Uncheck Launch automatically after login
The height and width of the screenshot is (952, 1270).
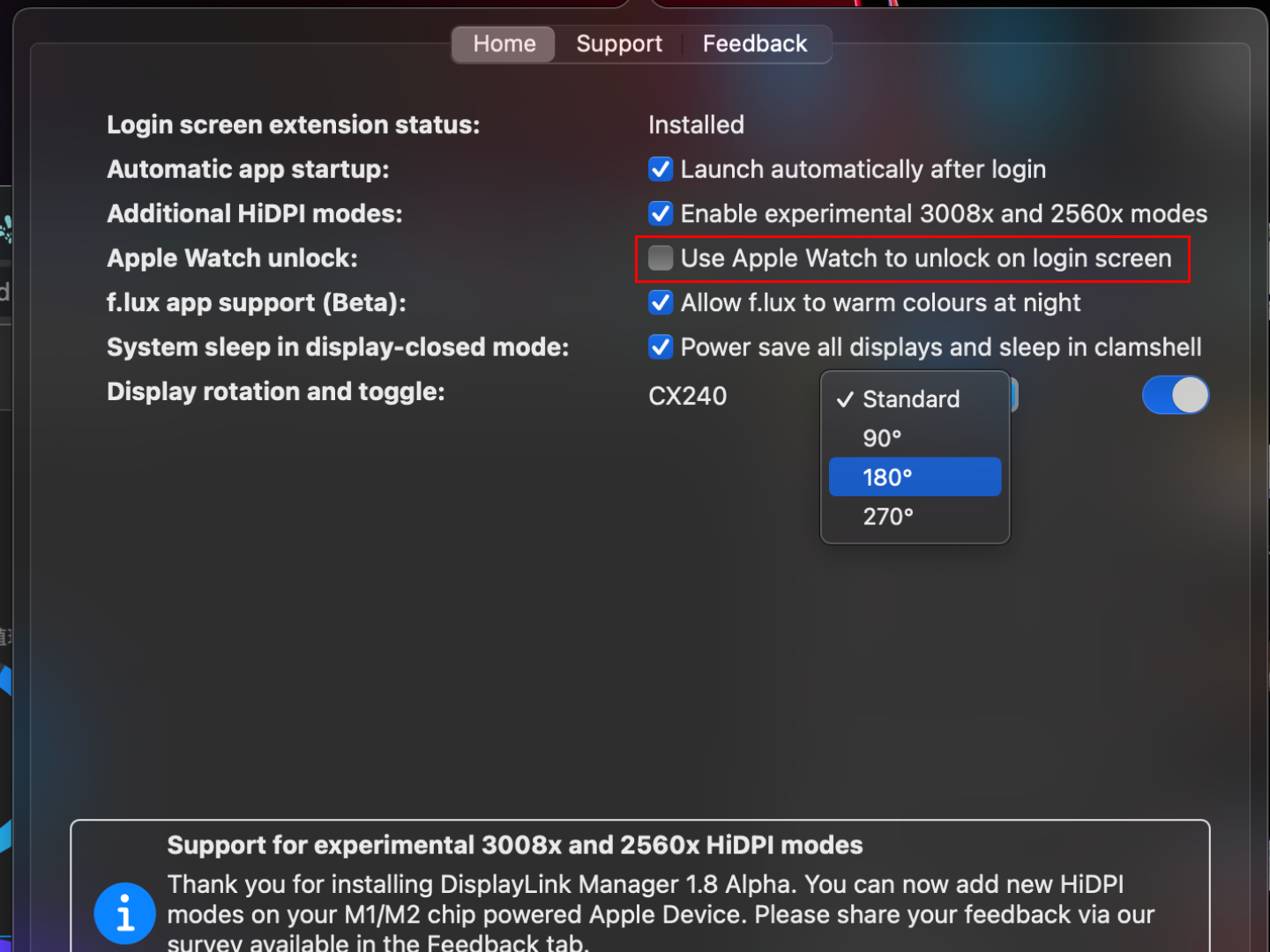pyautogui.click(x=661, y=169)
